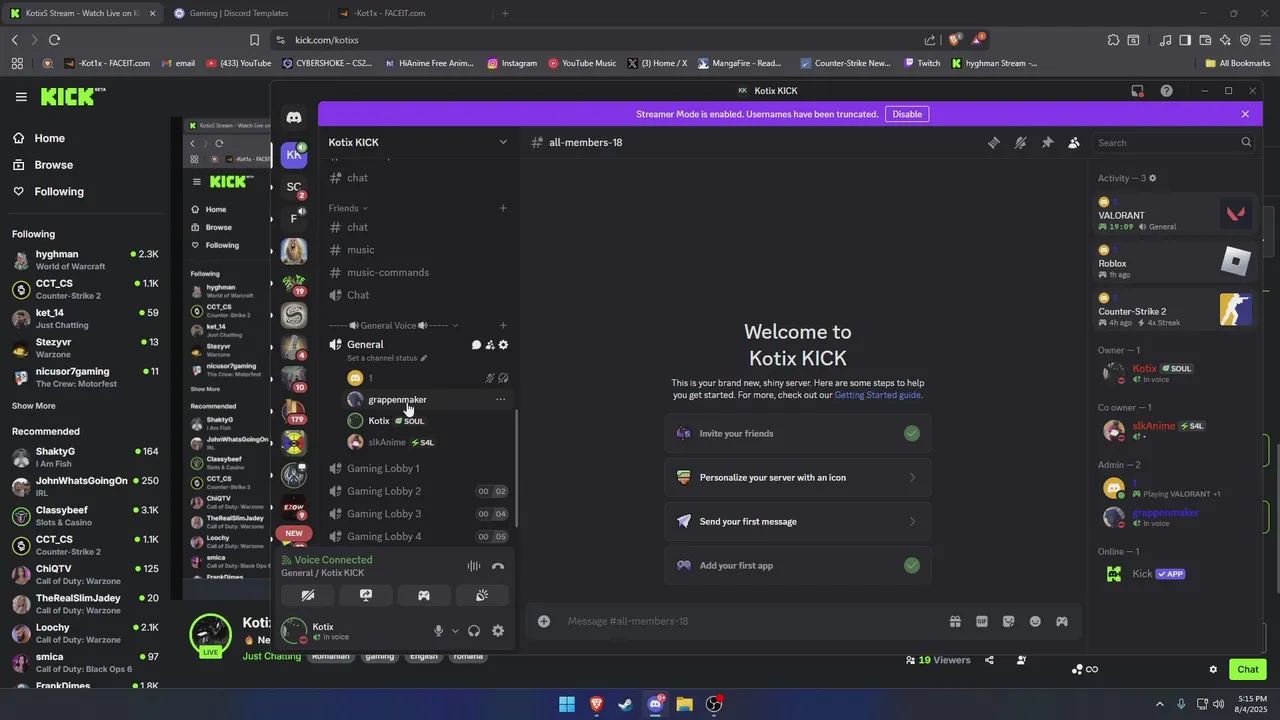
Task: Open Counter-Strike 2 activity card
Action: 1175,310
